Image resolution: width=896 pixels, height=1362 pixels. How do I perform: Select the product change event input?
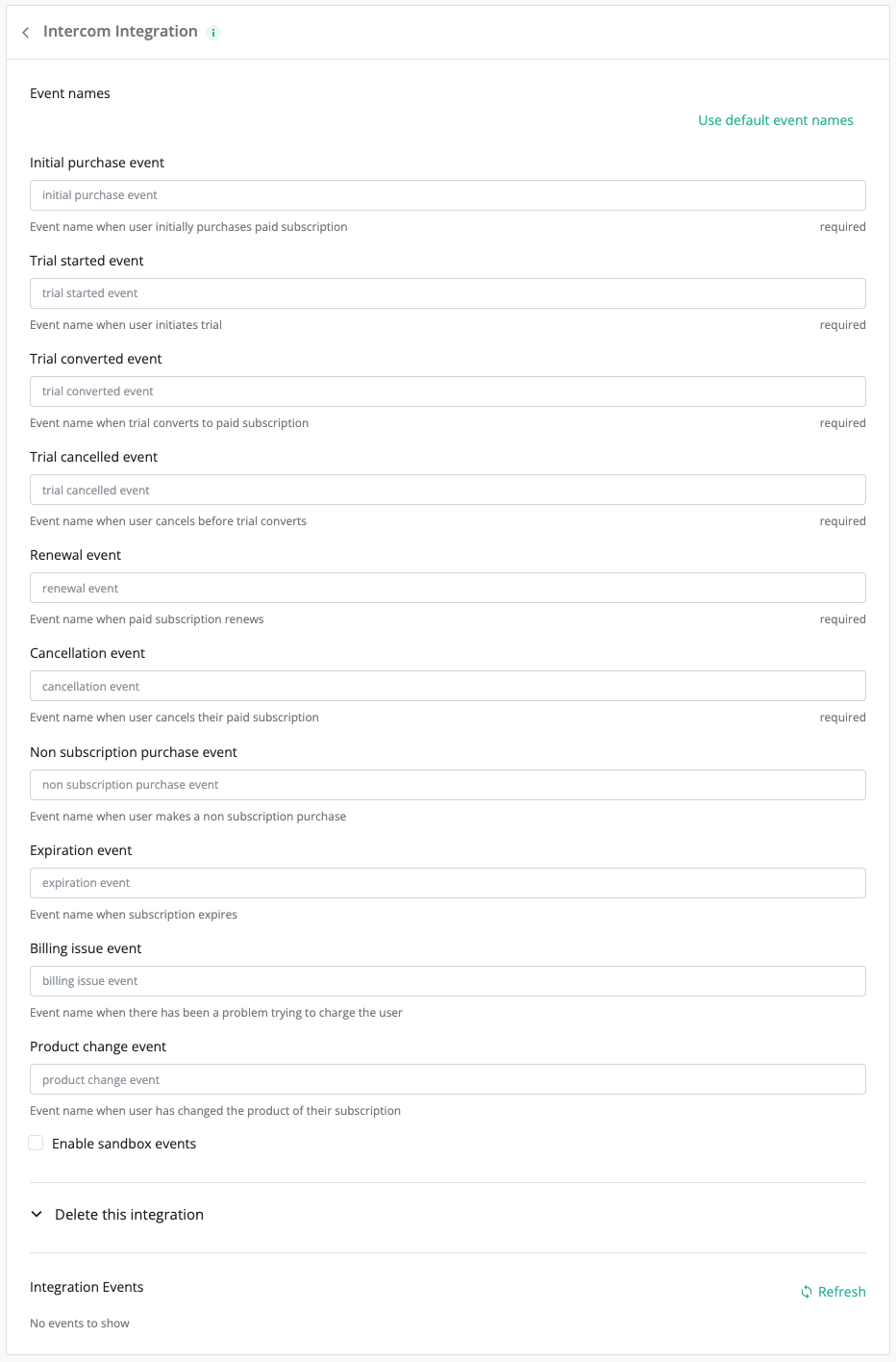pos(448,1079)
